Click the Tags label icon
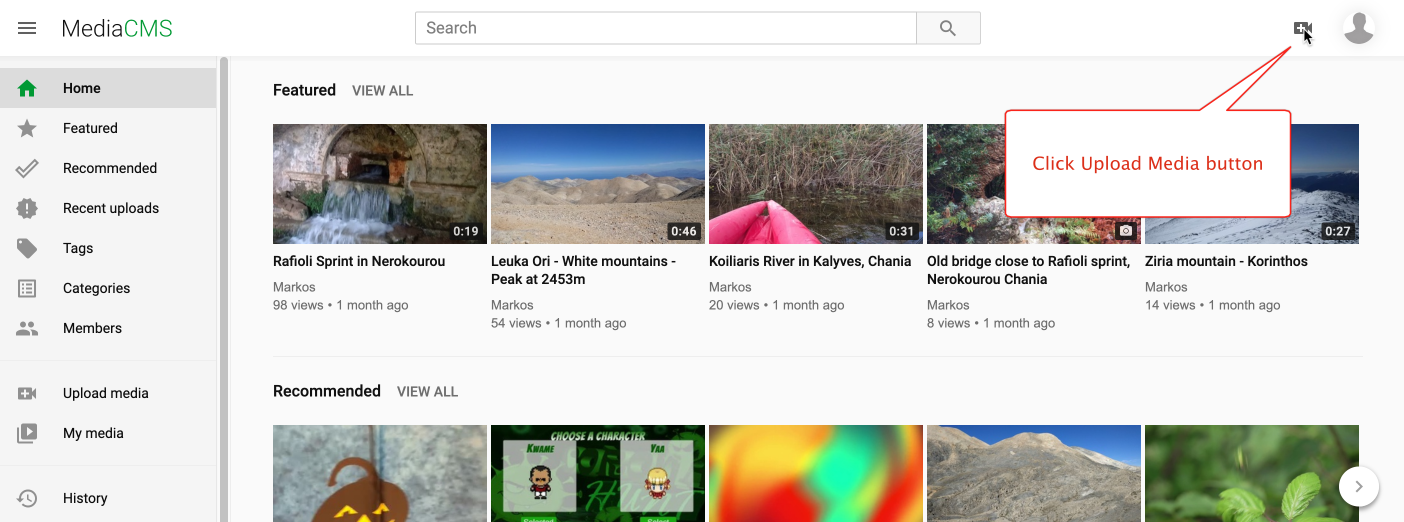This screenshot has width=1404, height=522. [x=27, y=248]
